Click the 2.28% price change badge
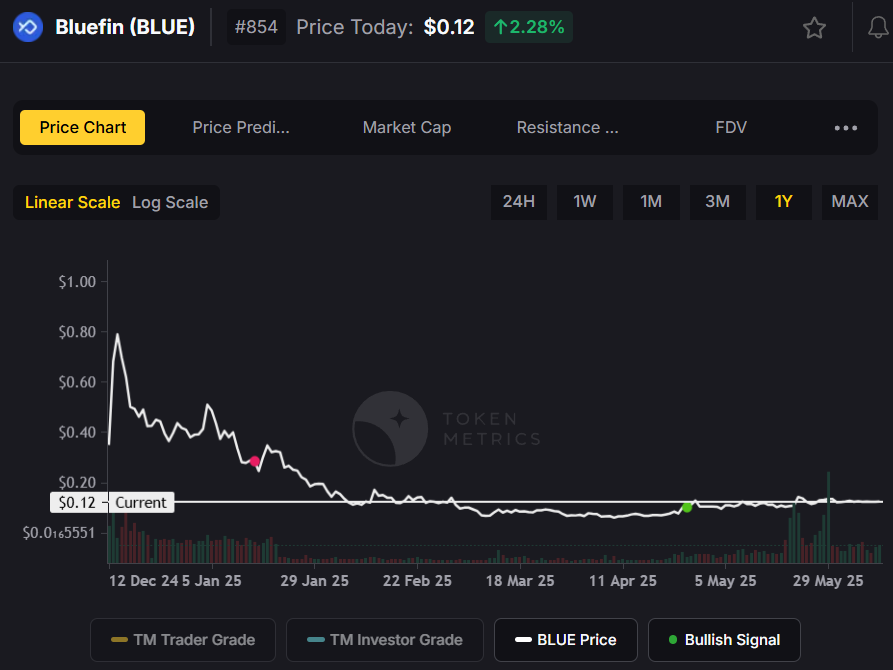 click(x=529, y=27)
